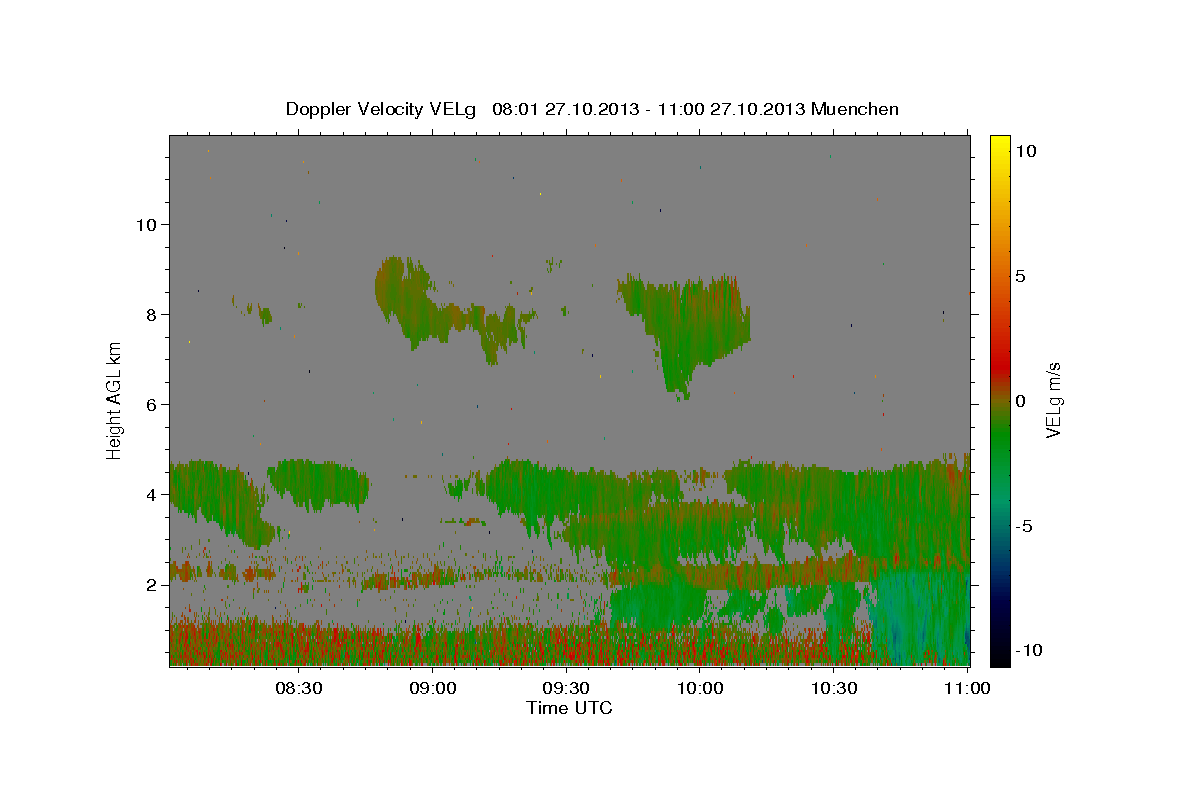Click the plot title "Doppler Velocity VELg"
1200x800 pixels.
pyautogui.click(x=382, y=109)
